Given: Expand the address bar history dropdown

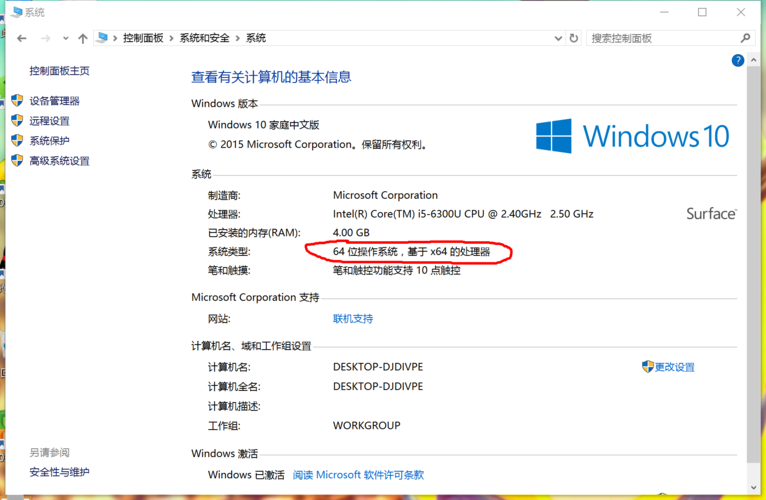Looking at the screenshot, I should click(558, 38).
